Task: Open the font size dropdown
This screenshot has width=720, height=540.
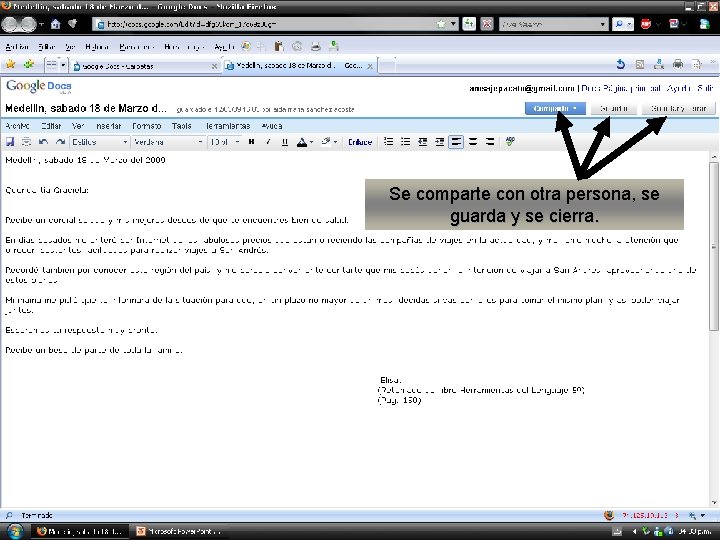Action: pyautogui.click(x=225, y=142)
